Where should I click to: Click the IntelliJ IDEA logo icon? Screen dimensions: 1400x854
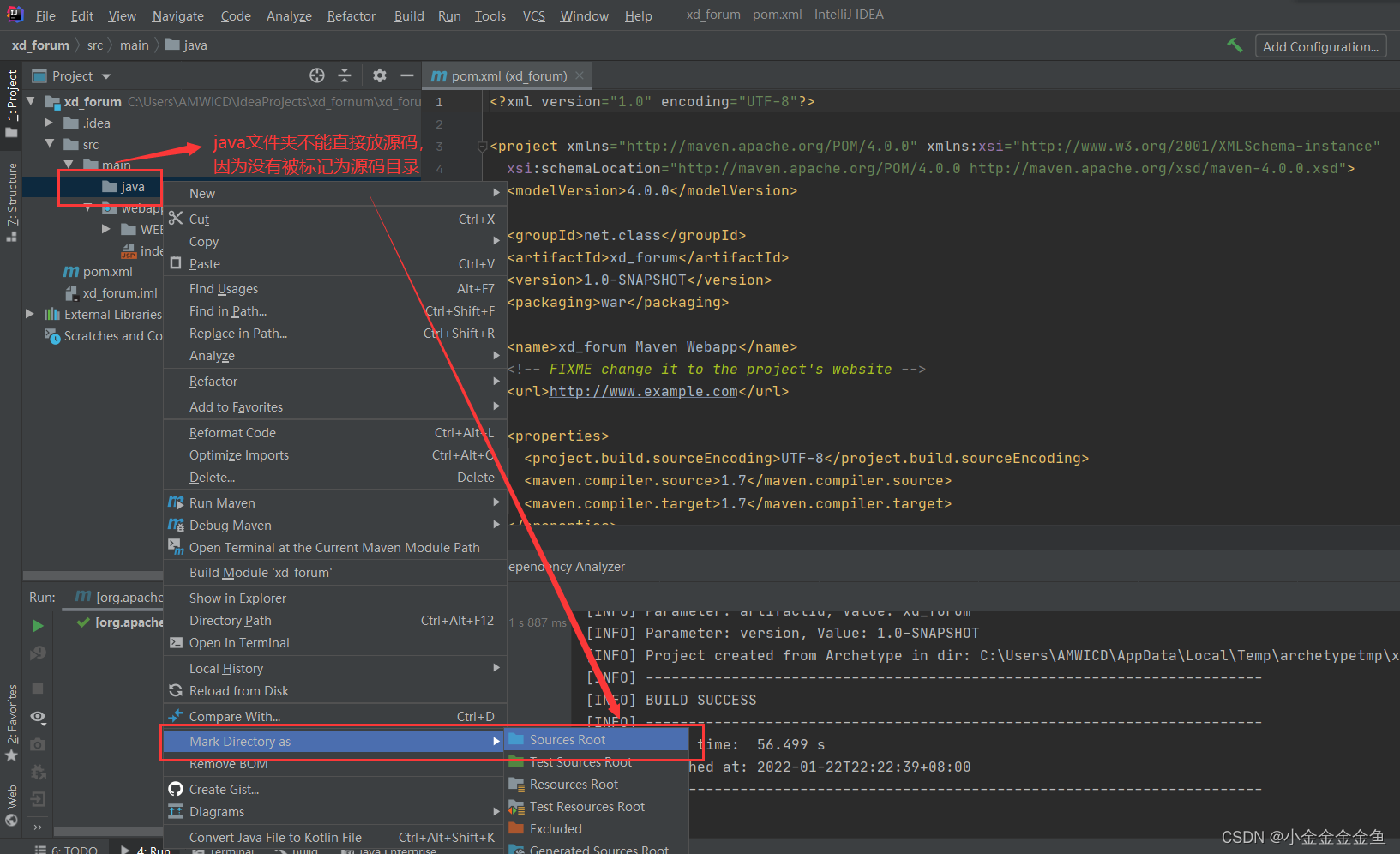coord(15,15)
